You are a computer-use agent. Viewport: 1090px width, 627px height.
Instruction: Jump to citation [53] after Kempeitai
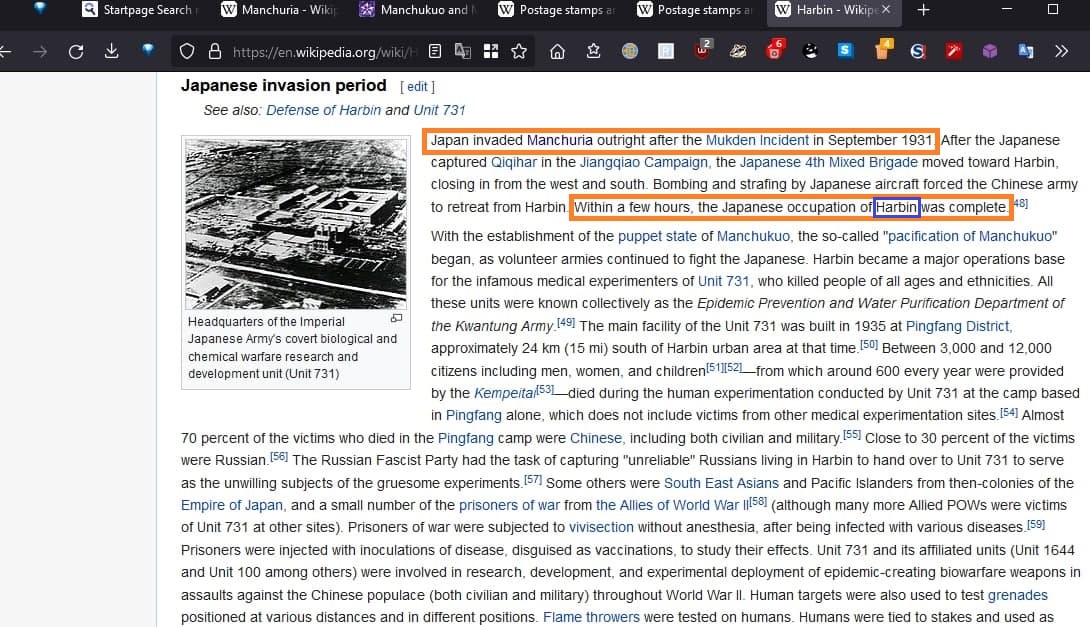pos(545,389)
